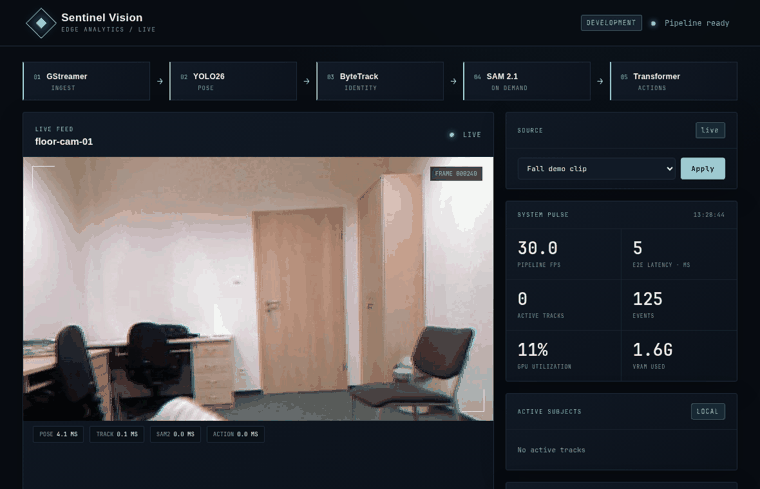760x489 pixels.
Task: Select the YOLO26 pose pipeline stage
Action: pos(233,81)
